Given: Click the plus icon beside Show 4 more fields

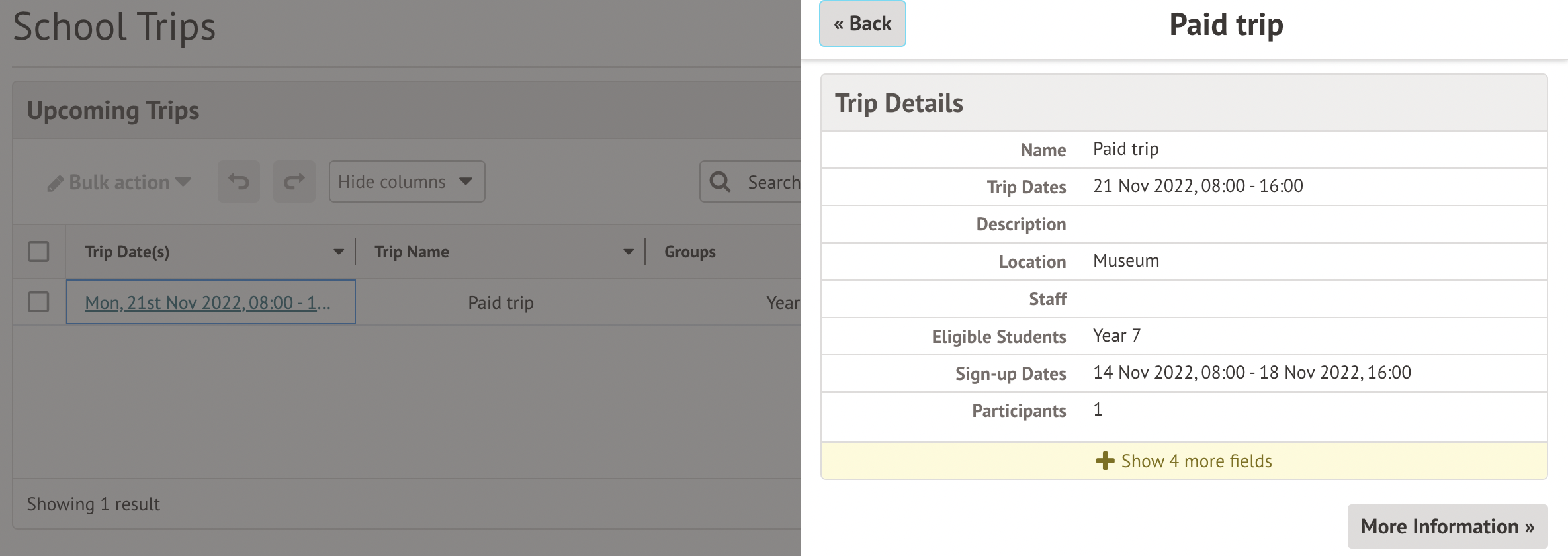Looking at the screenshot, I should [x=1105, y=461].
